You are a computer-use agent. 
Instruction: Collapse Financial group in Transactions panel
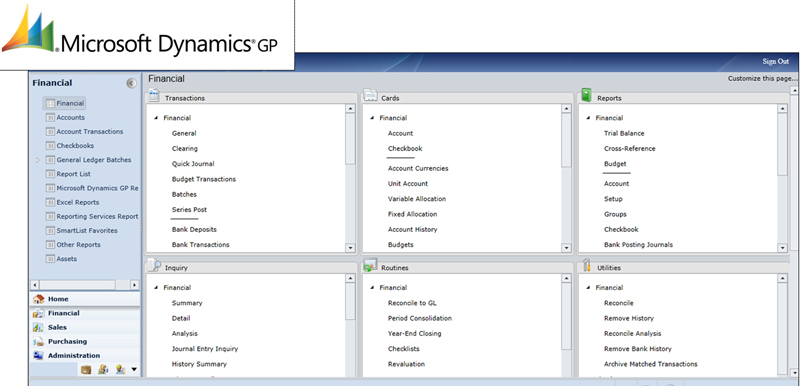point(156,118)
